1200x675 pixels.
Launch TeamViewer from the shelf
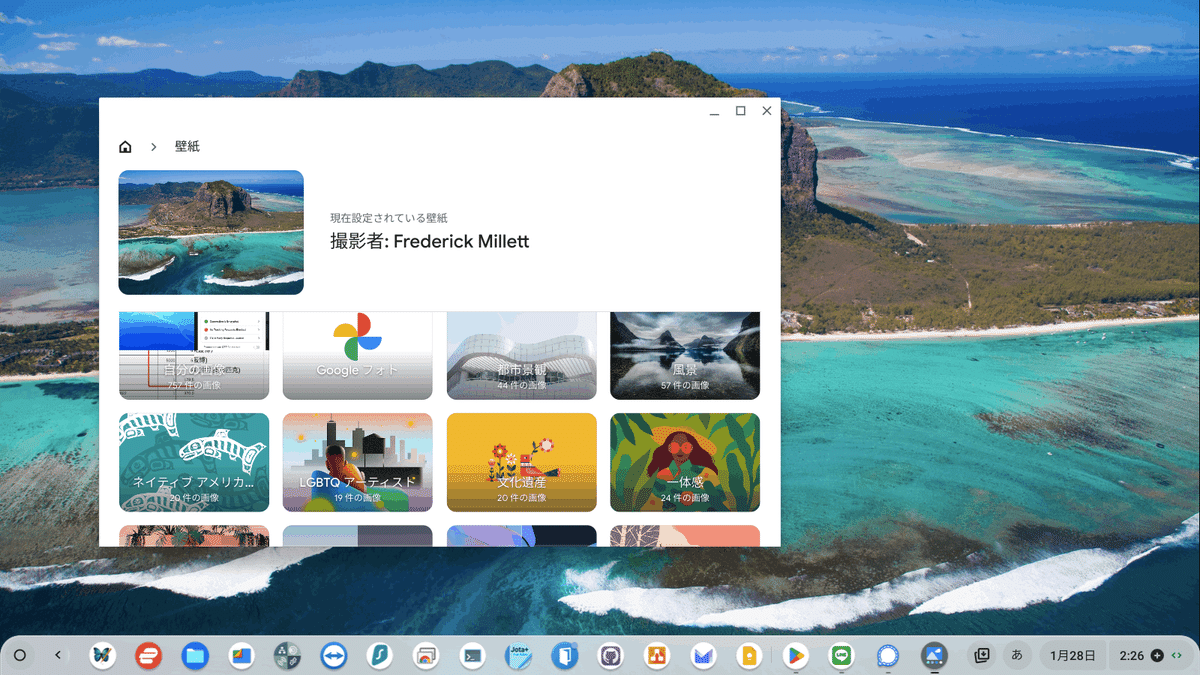(334, 656)
